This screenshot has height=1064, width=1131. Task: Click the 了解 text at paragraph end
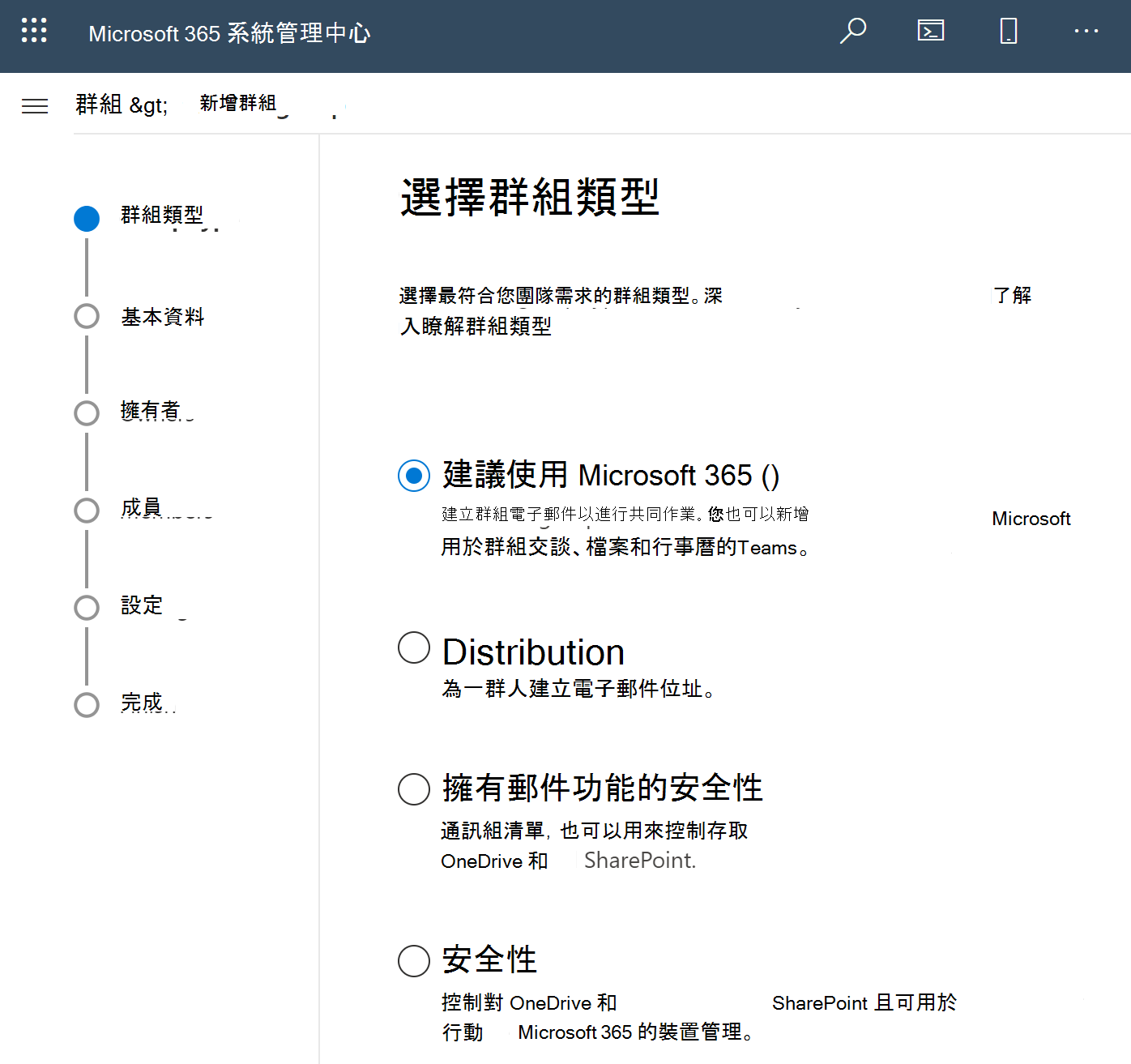click(1013, 295)
